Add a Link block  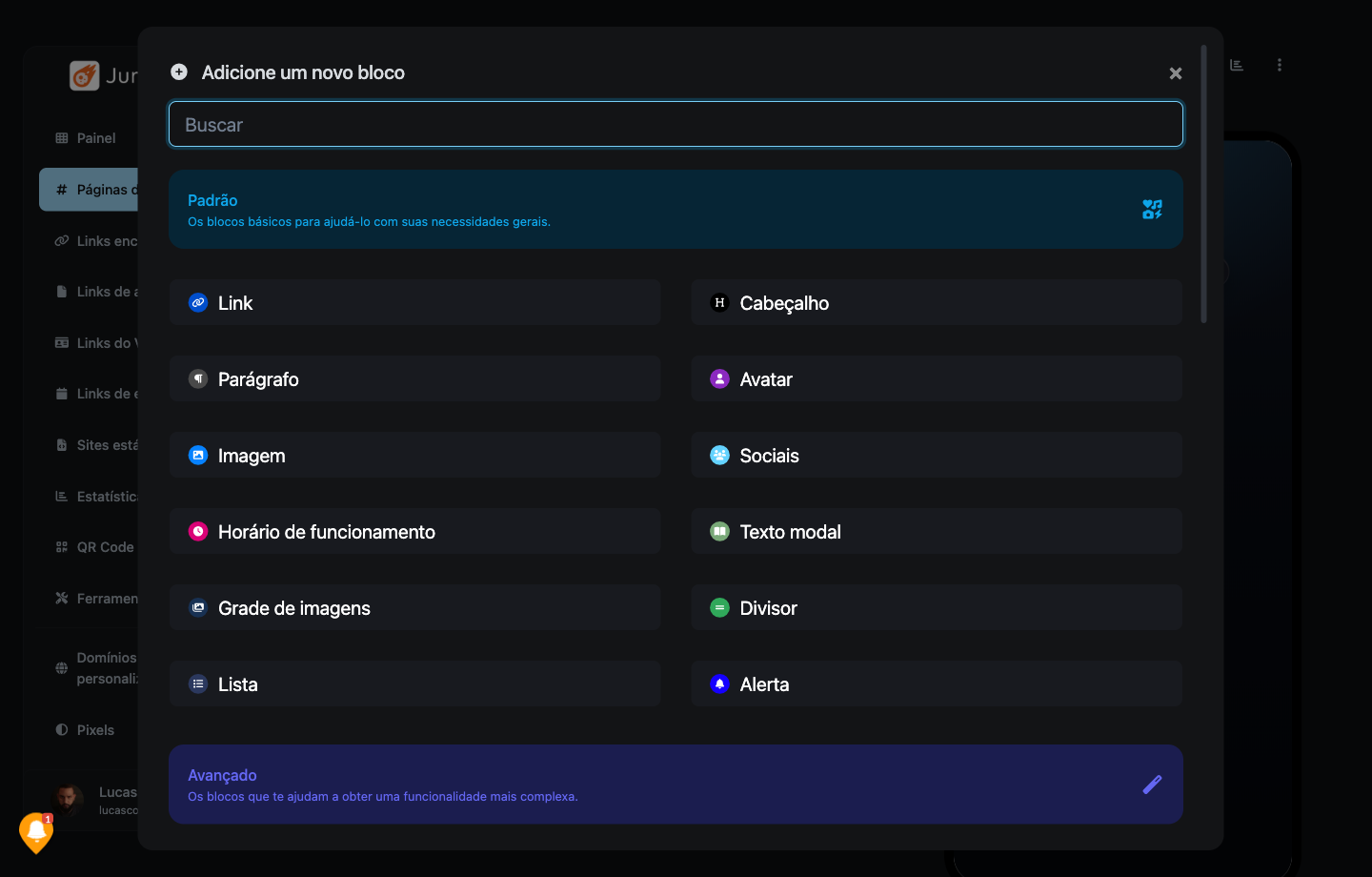[x=414, y=303]
